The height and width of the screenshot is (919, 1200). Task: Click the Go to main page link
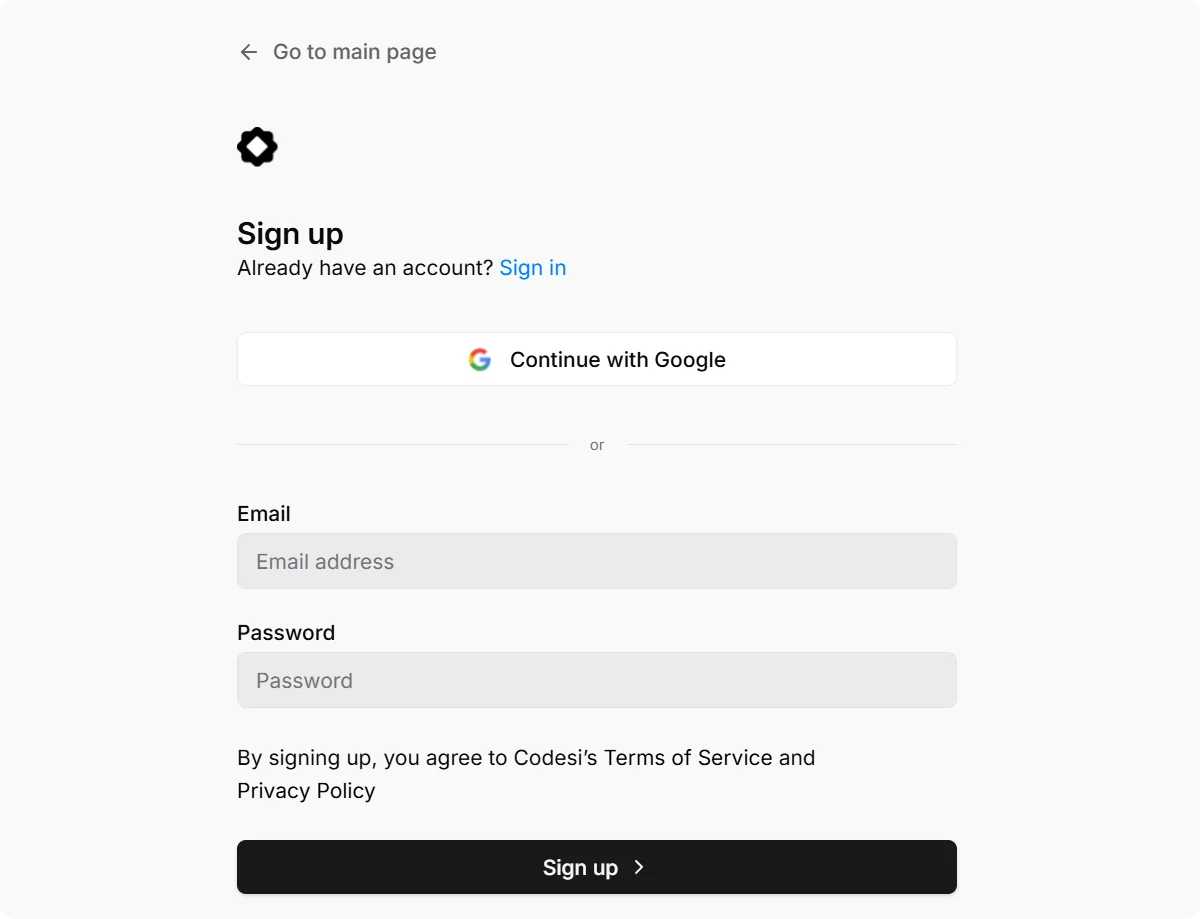(x=354, y=51)
